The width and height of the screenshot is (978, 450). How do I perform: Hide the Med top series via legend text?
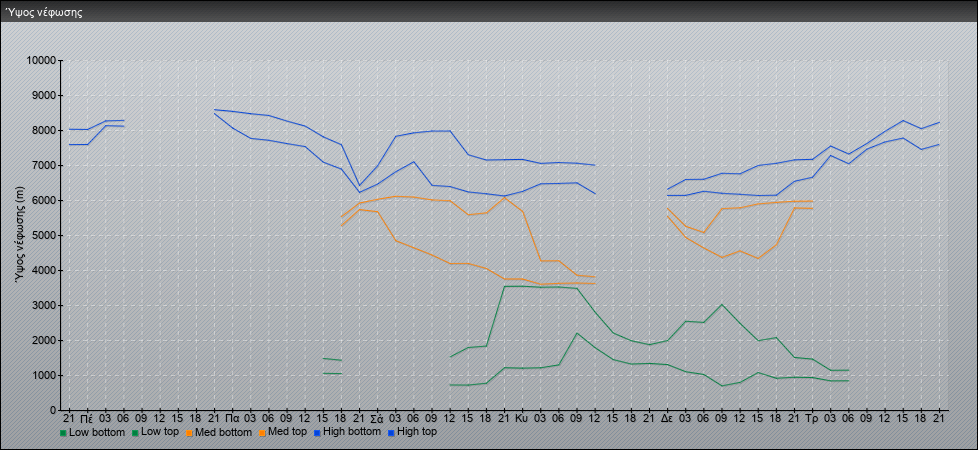click(x=287, y=433)
